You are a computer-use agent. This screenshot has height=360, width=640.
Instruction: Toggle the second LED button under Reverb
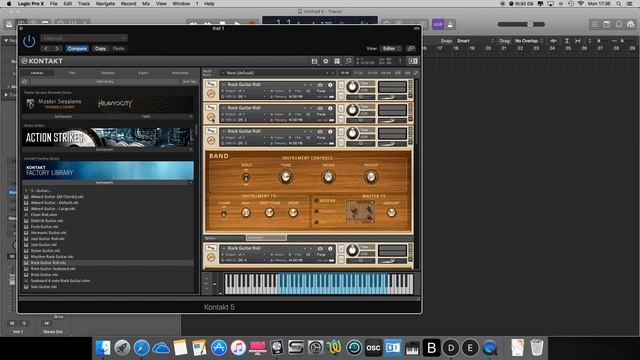coord(316,211)
